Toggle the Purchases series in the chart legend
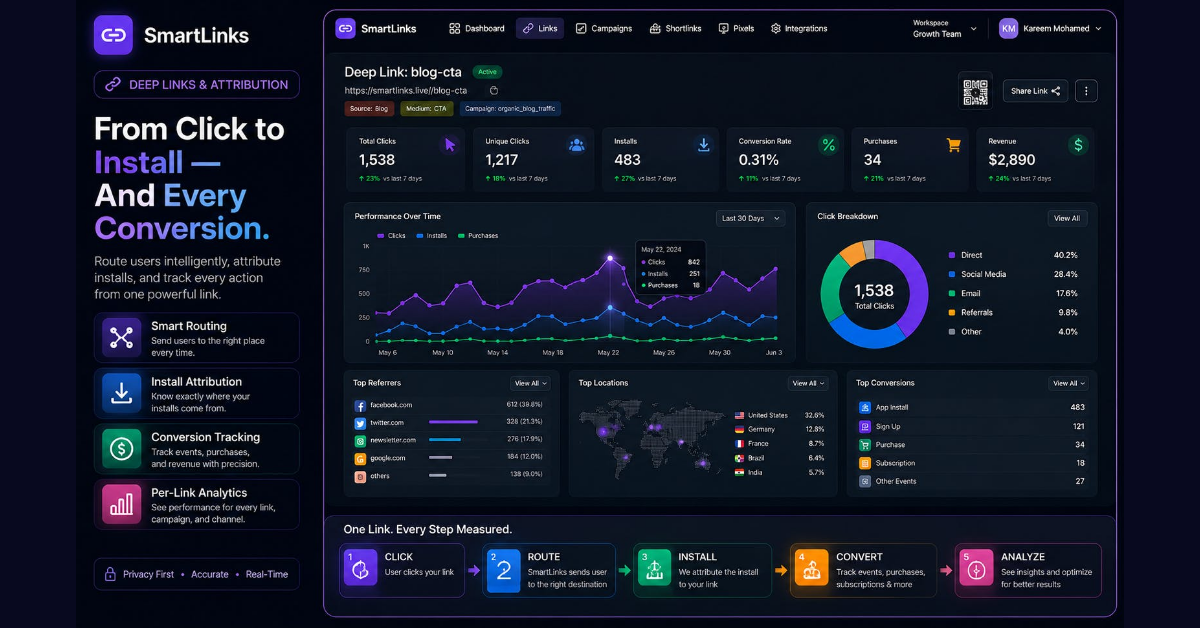This screenshot has height=628, width=1200. point(478,236)
